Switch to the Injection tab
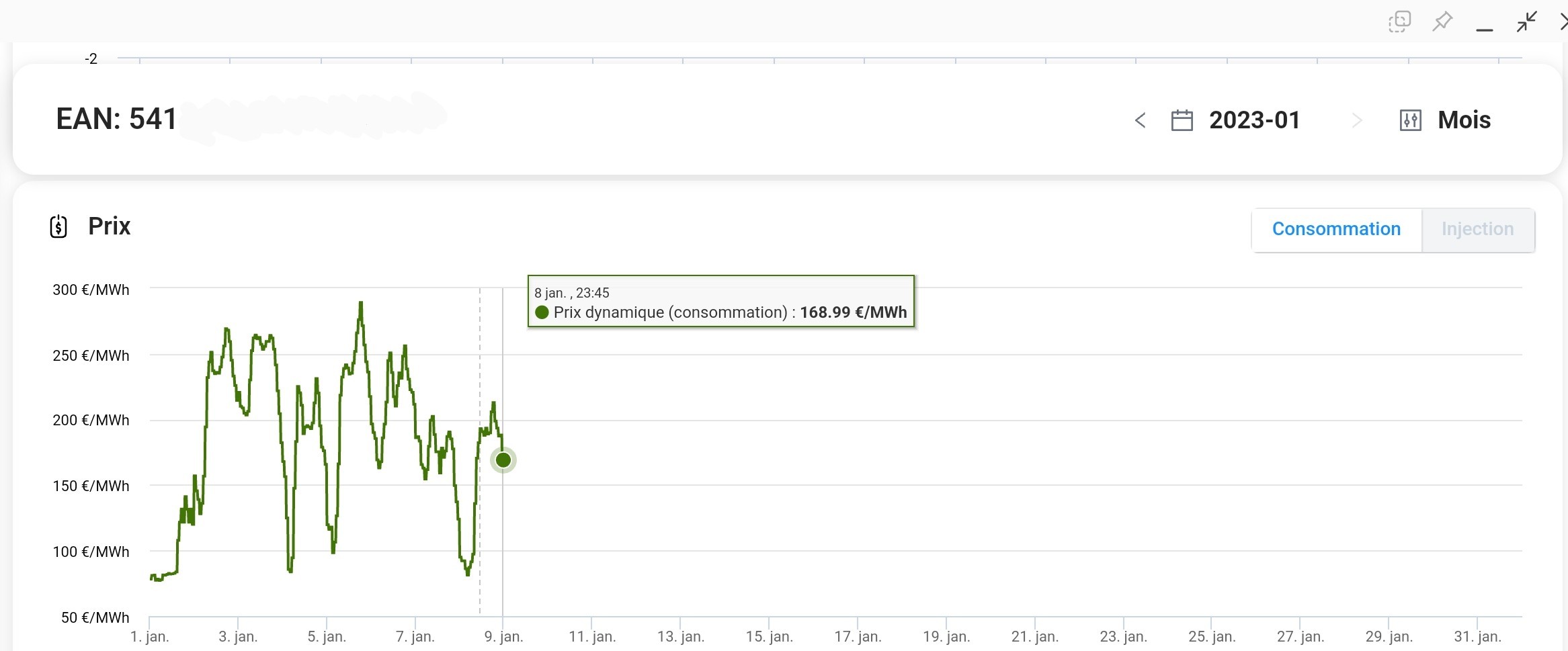 [1477, 229]
